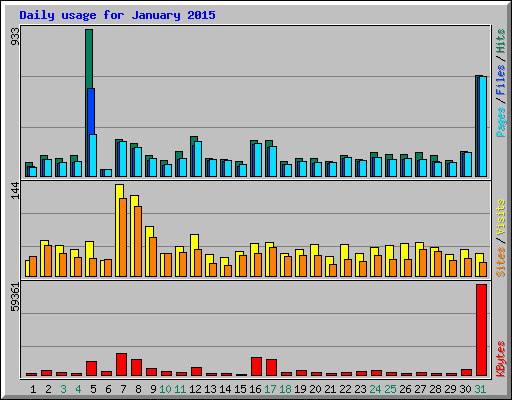Click the 'Visits' legend label
Screen dimensions: 512x400
(501, 218)
